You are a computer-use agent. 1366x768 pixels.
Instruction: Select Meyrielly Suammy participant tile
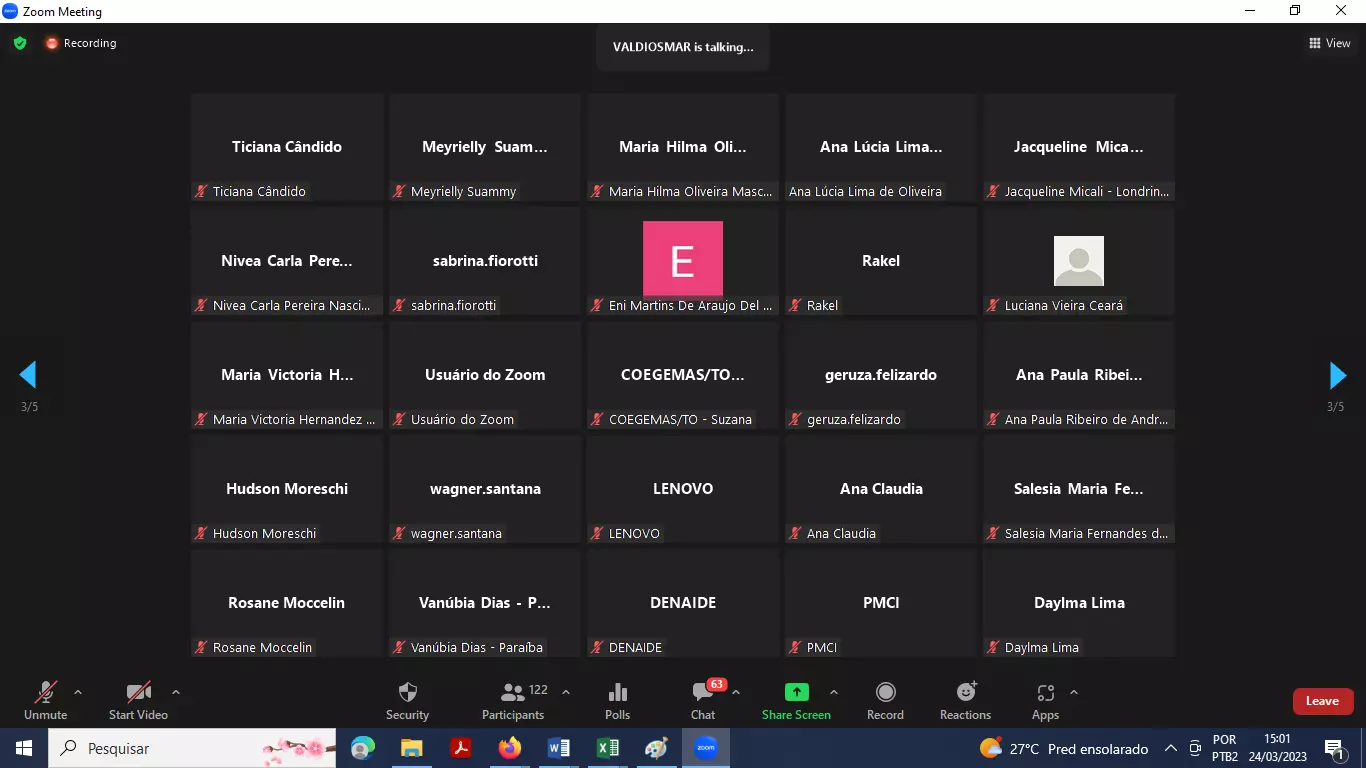click(x=485, y=147)
